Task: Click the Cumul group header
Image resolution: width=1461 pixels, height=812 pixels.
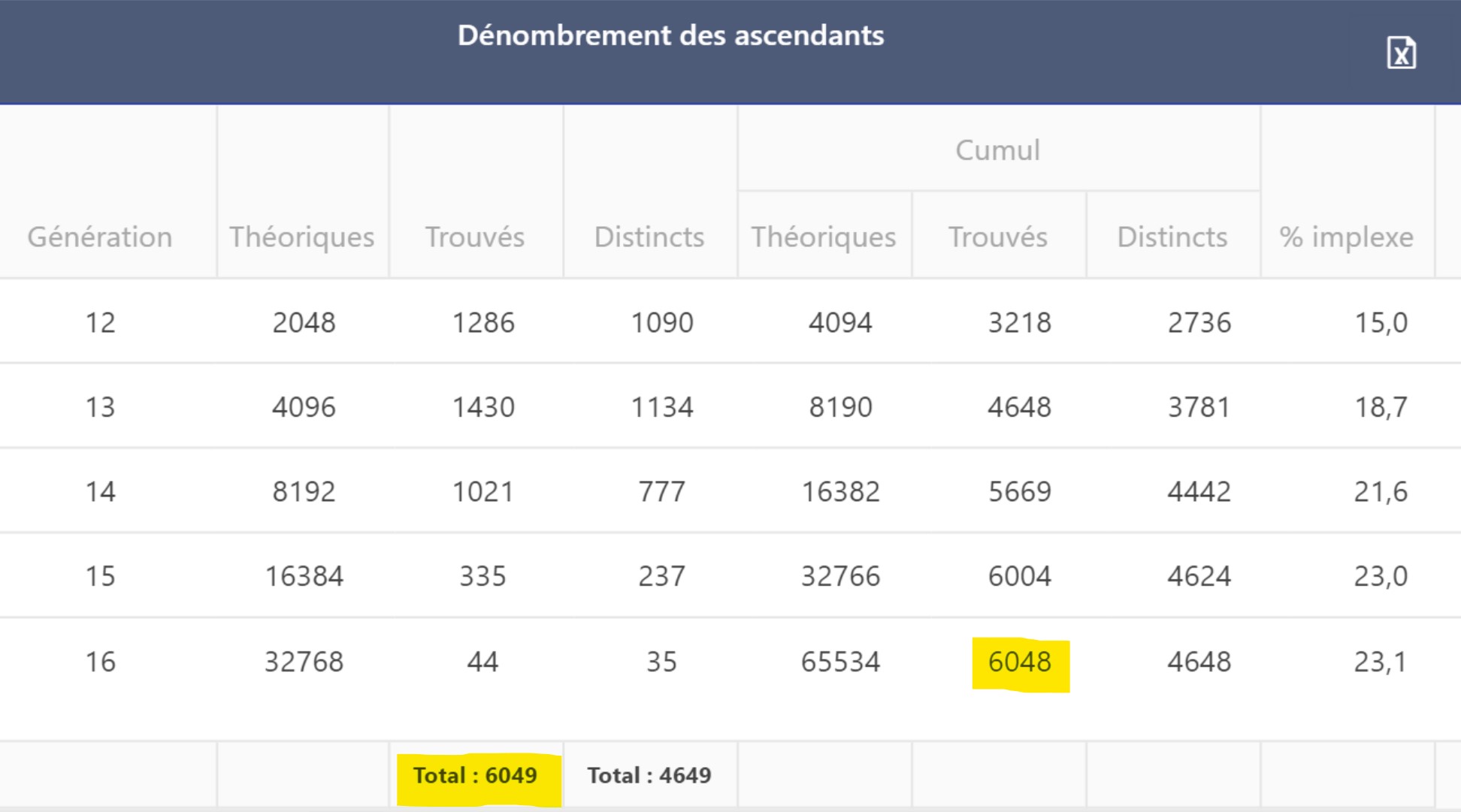Action: click(x=998, y=150)
